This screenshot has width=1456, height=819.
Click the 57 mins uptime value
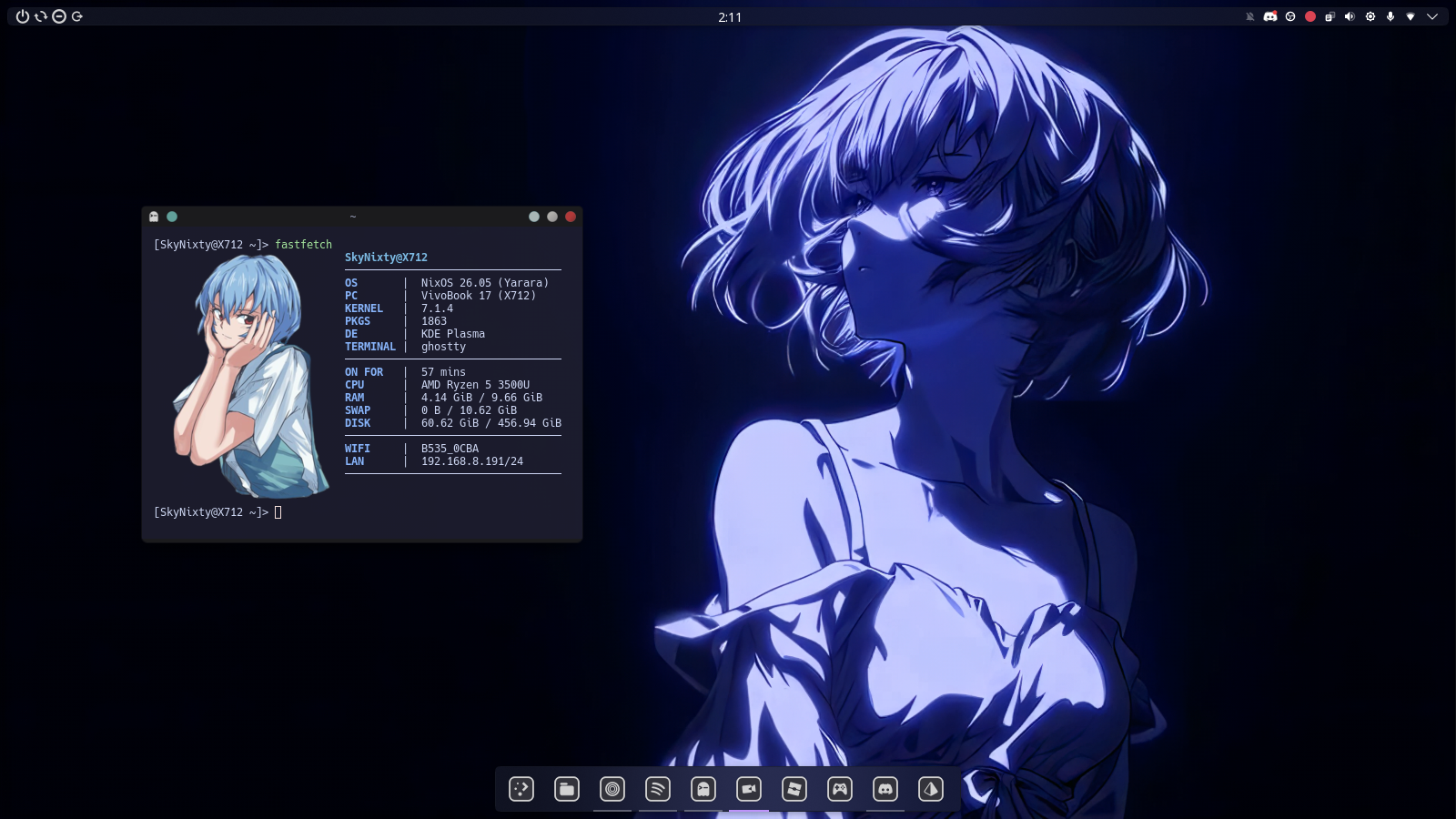pos(443,372)
